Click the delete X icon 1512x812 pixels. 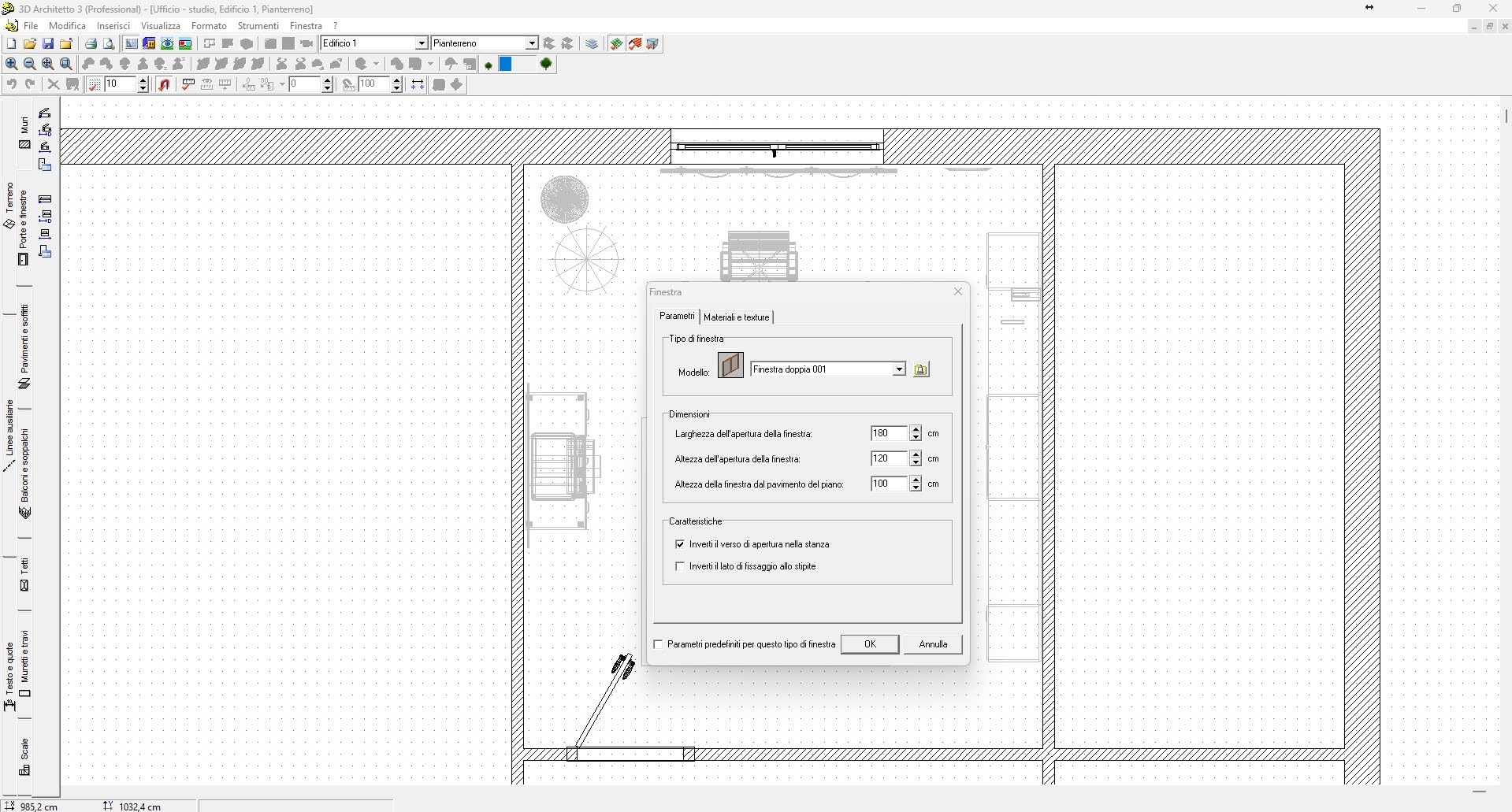click(54, 85)
